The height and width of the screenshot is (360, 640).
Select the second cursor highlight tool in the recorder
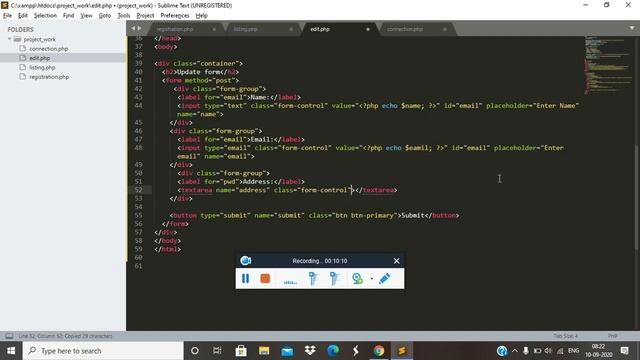pyautogui.click(x=334, y=278)
